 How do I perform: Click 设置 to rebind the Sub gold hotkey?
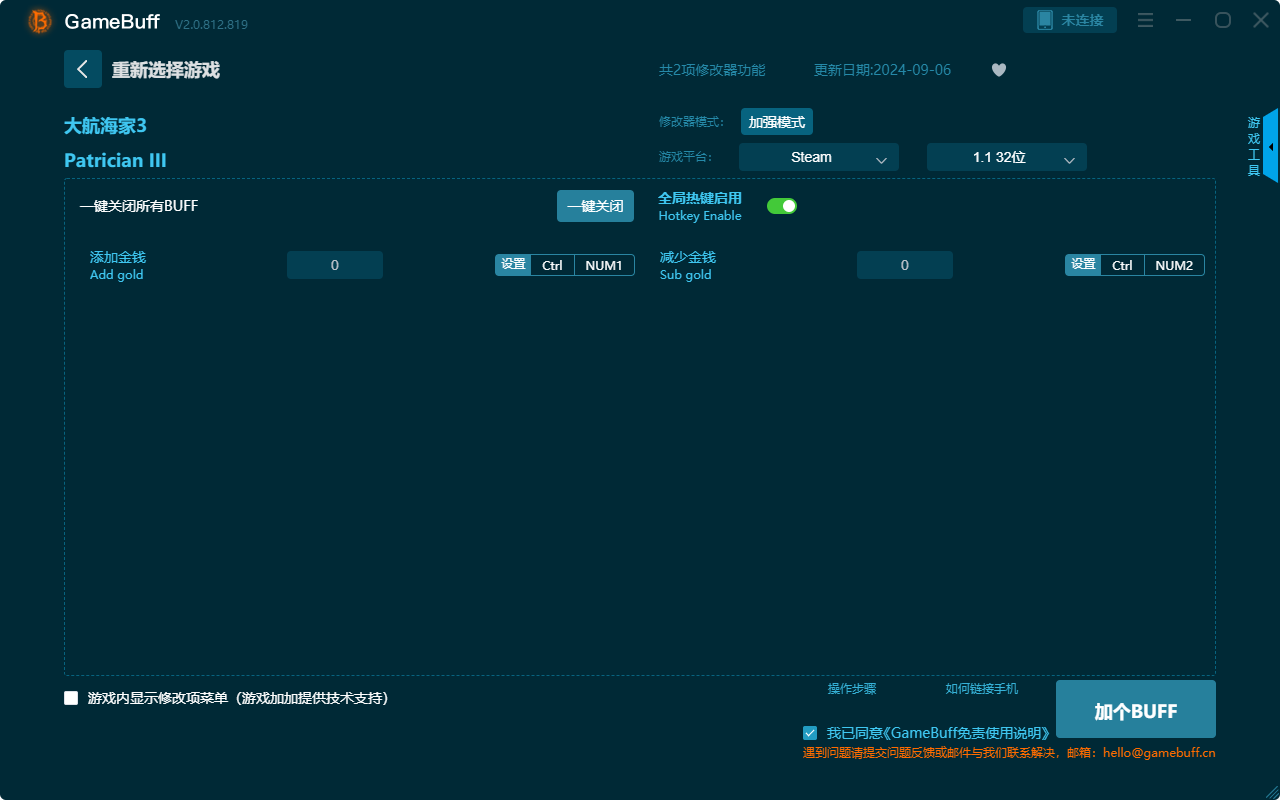tap(1083, 265)
